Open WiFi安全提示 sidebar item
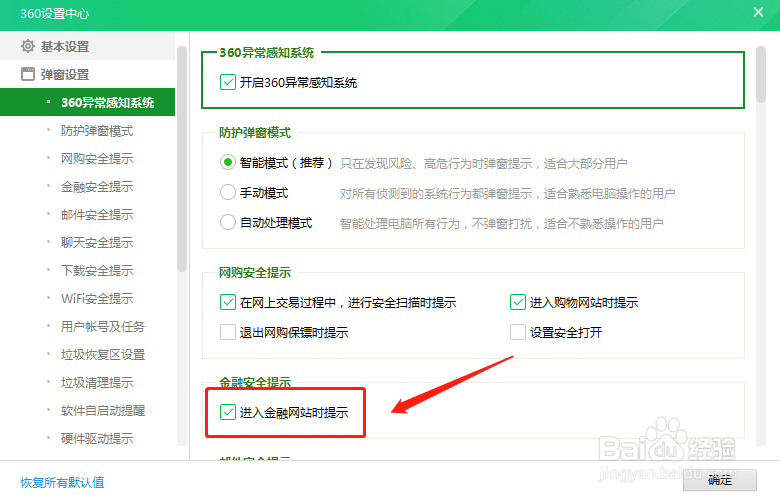This screenshot has width=780, height=500. point(97,299)
